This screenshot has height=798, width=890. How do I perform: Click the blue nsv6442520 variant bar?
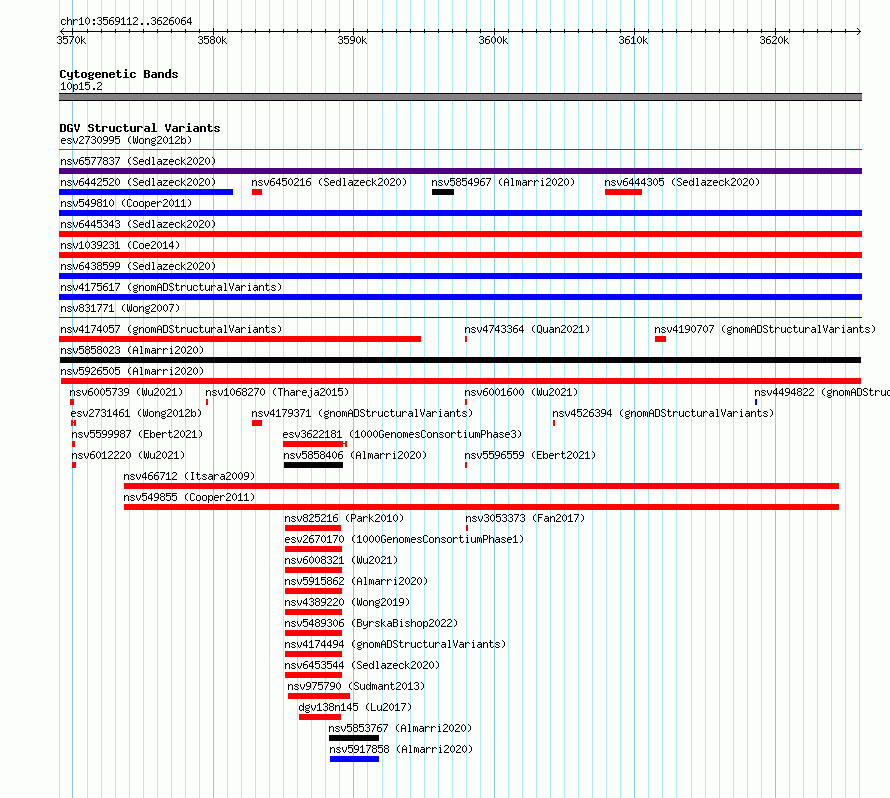(146, 192)
